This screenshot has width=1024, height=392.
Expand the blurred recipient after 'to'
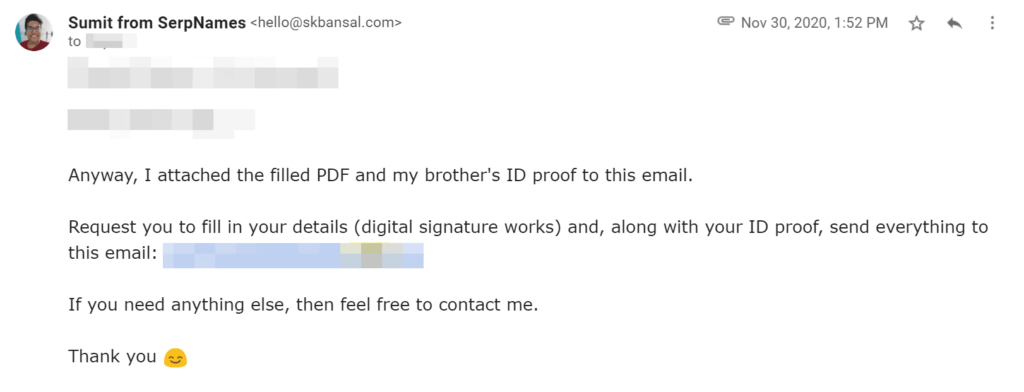111,43
